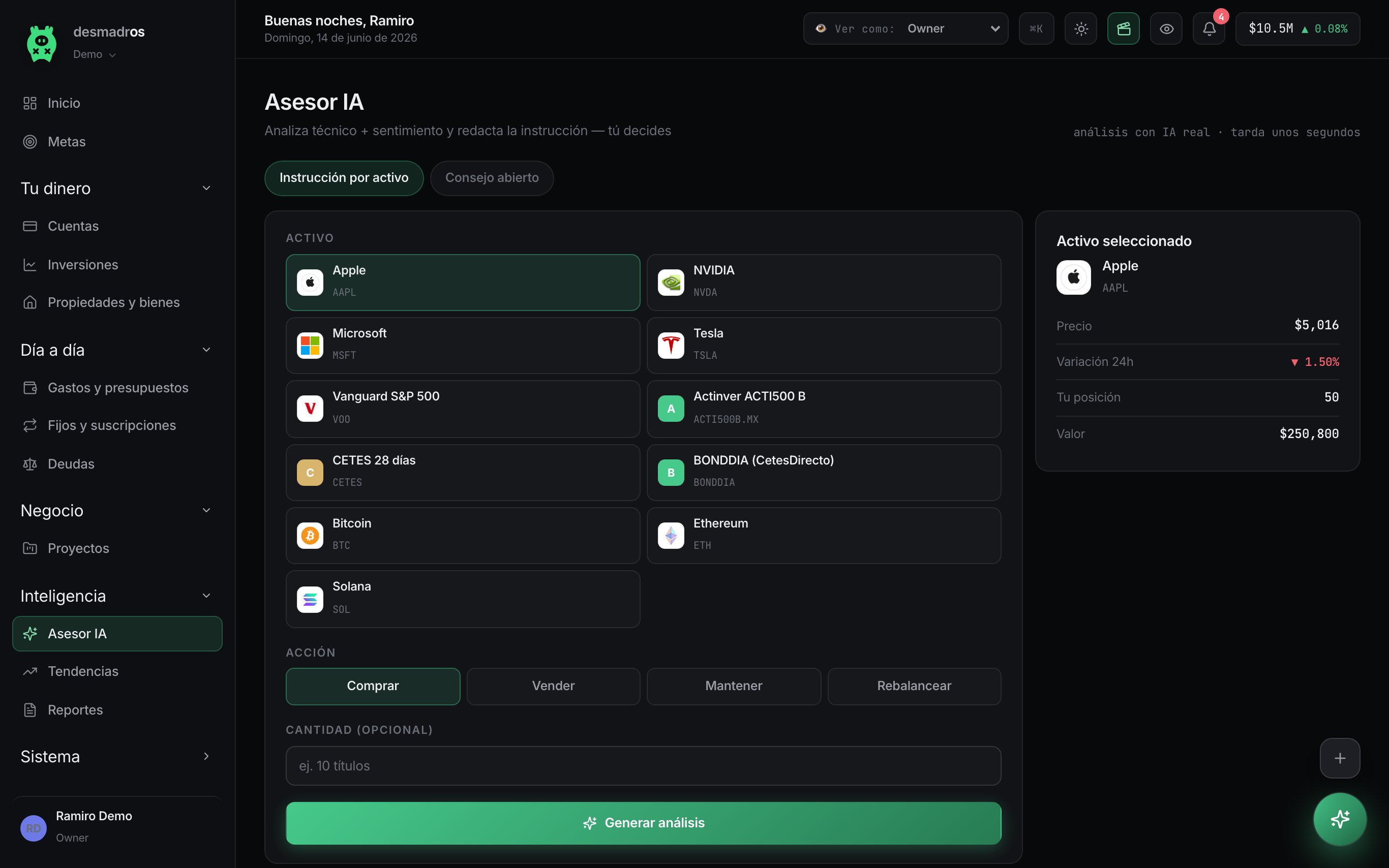The height and width of the screenshot is (868, 1389).
Task: Open the ⌘K command palette button
Action: coord(1036,28)
